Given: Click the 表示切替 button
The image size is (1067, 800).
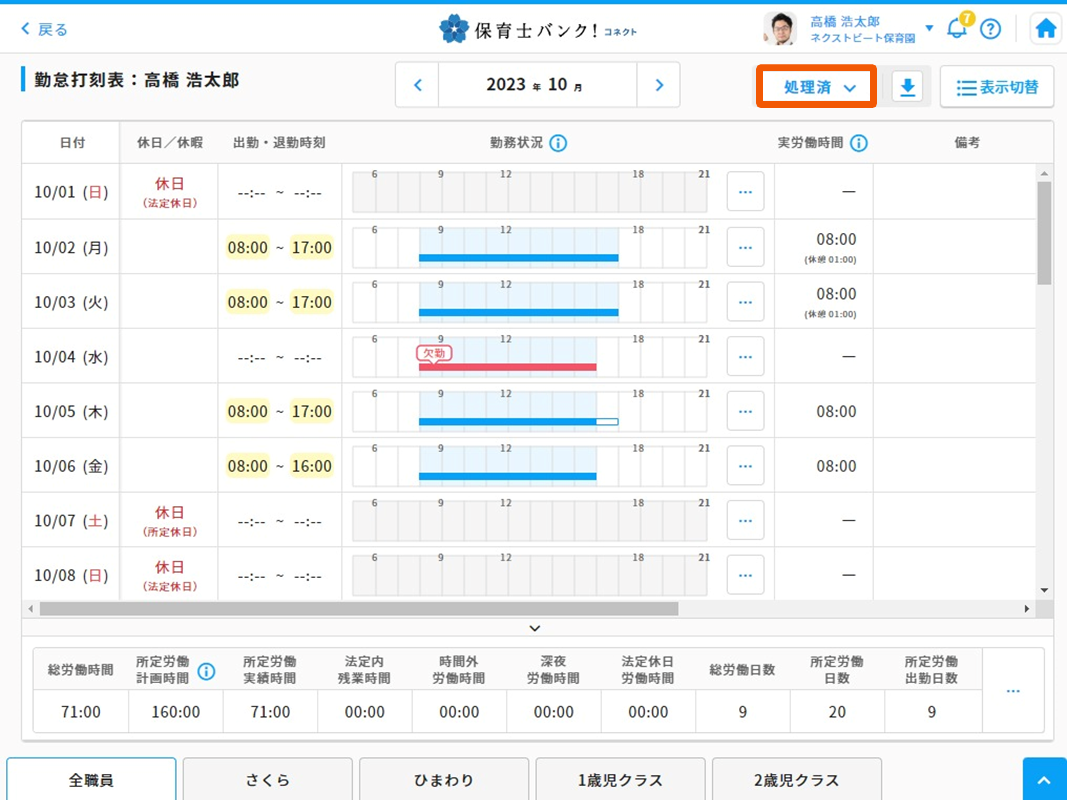Looking at the screenshot, I should point(997,87).
